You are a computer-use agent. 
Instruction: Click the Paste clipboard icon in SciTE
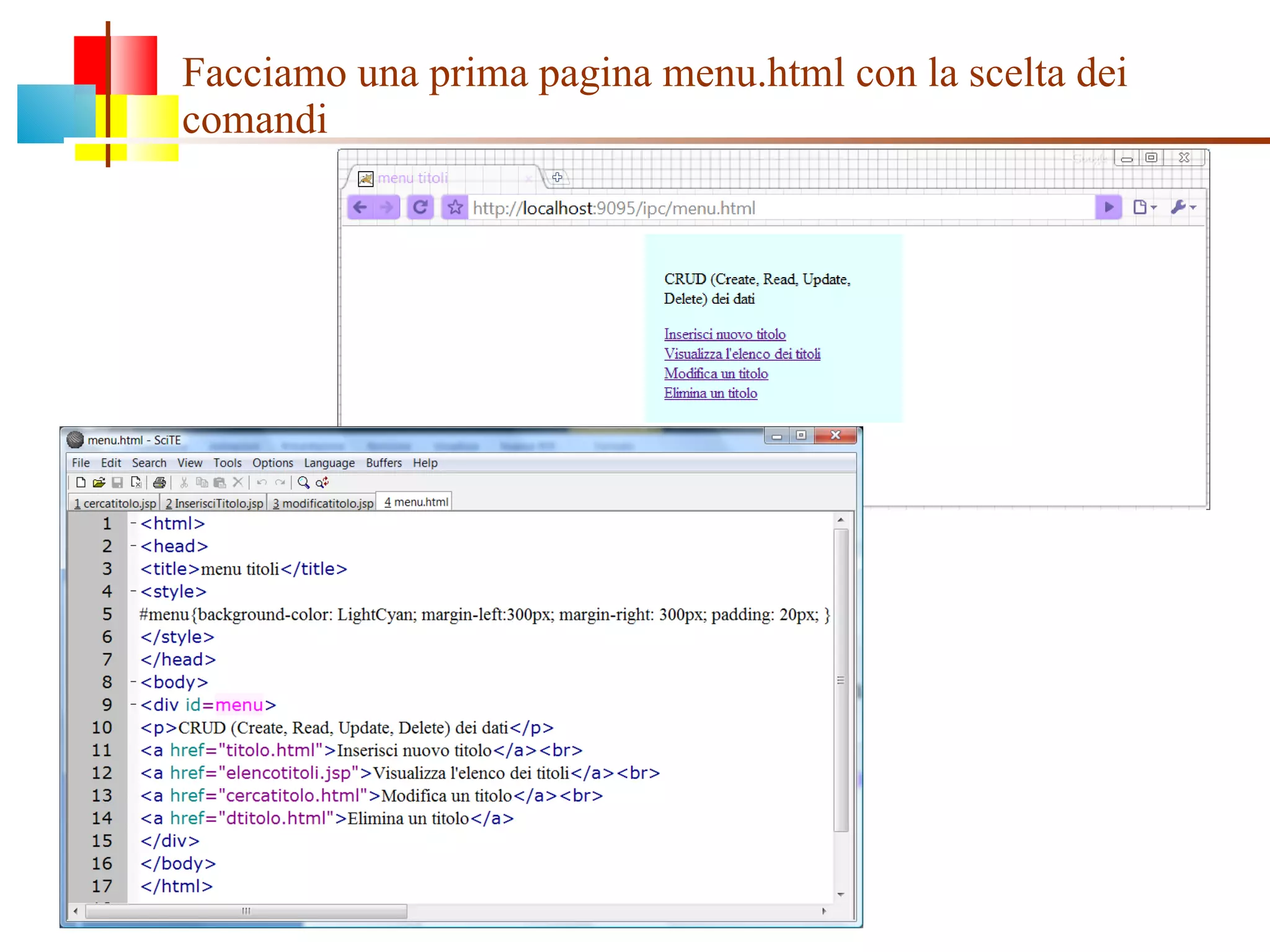click(x=220, y=482)
